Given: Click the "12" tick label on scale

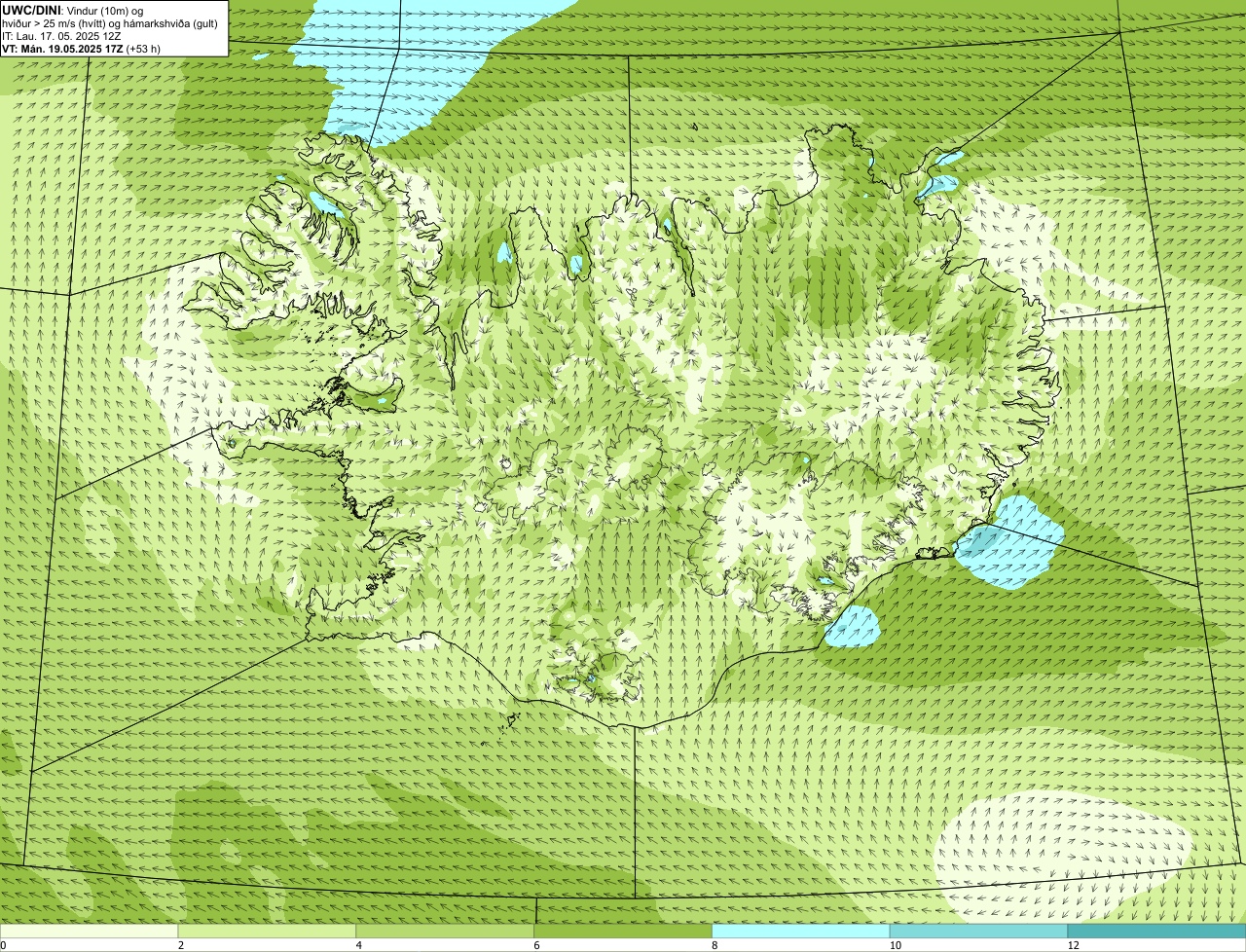Looking at the screenshot, I should 1073,945.
